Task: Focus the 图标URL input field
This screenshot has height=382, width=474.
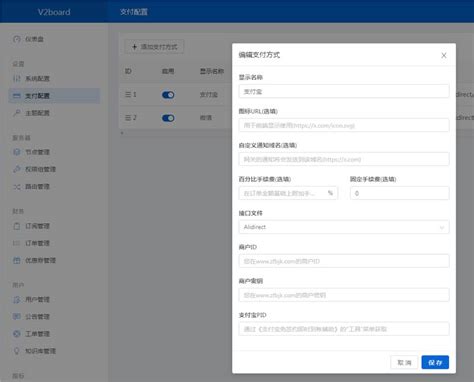Action: [344, 125]
